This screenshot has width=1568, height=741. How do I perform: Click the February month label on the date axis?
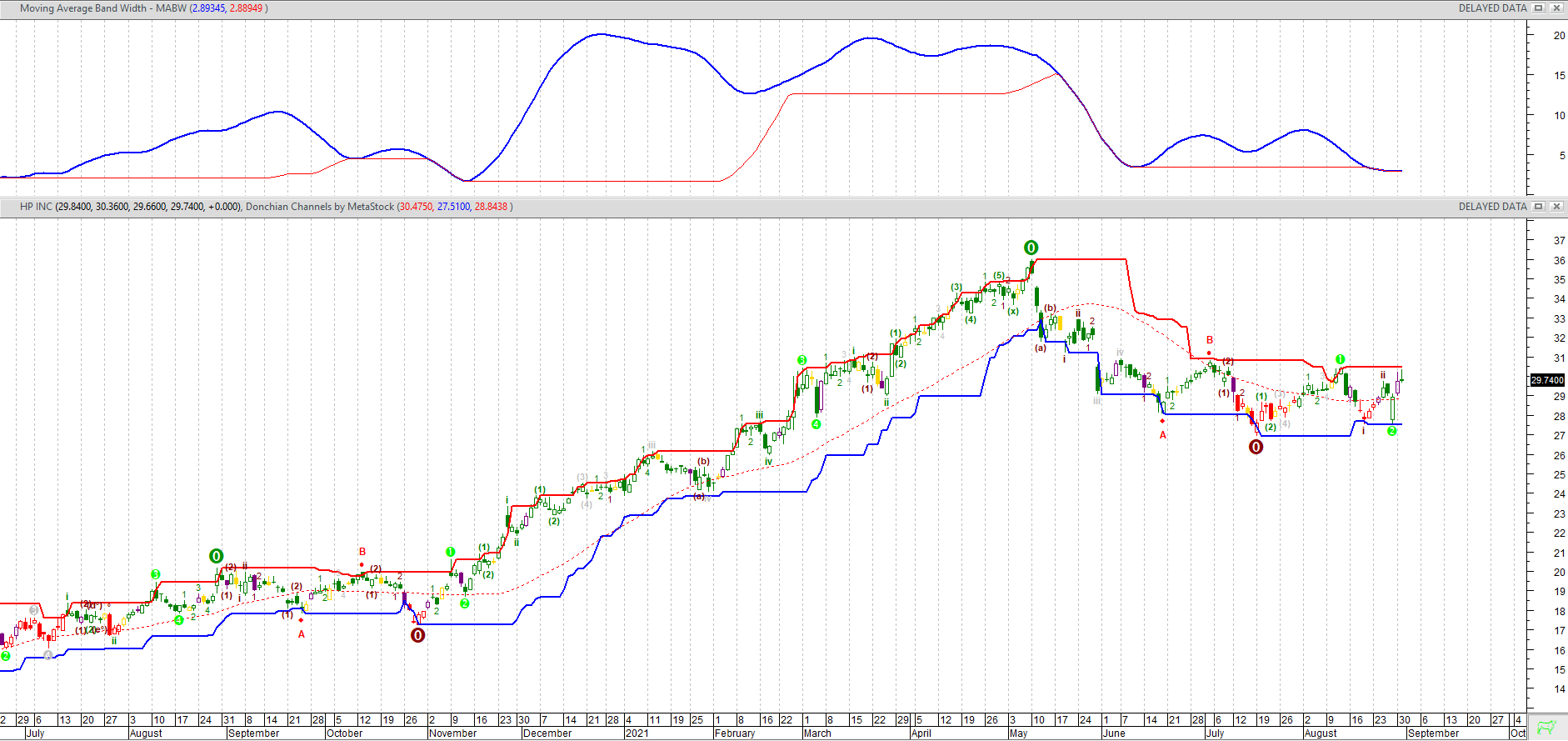click(x=734, y=733)
